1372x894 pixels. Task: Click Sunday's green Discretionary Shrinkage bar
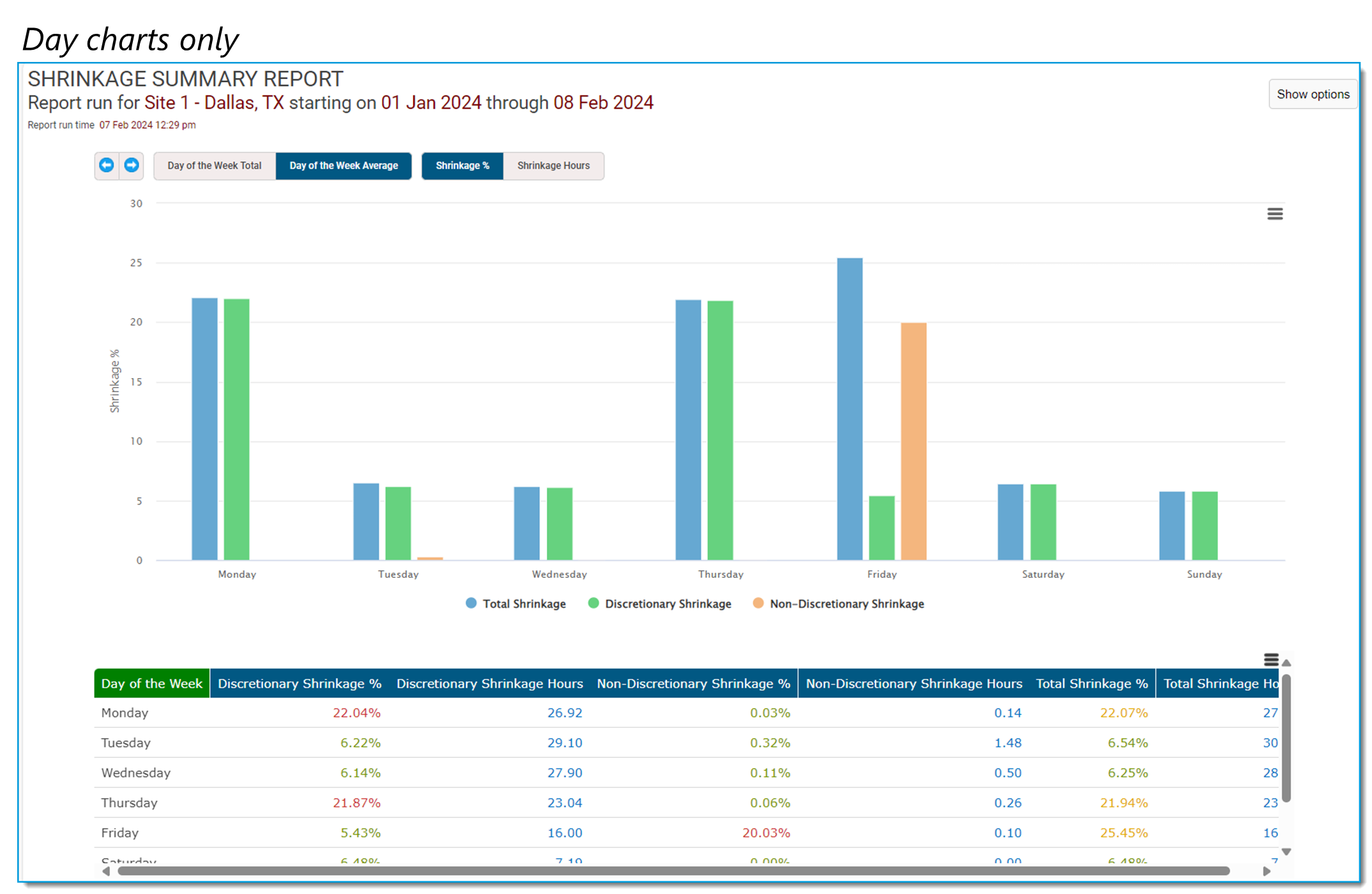1205,526
